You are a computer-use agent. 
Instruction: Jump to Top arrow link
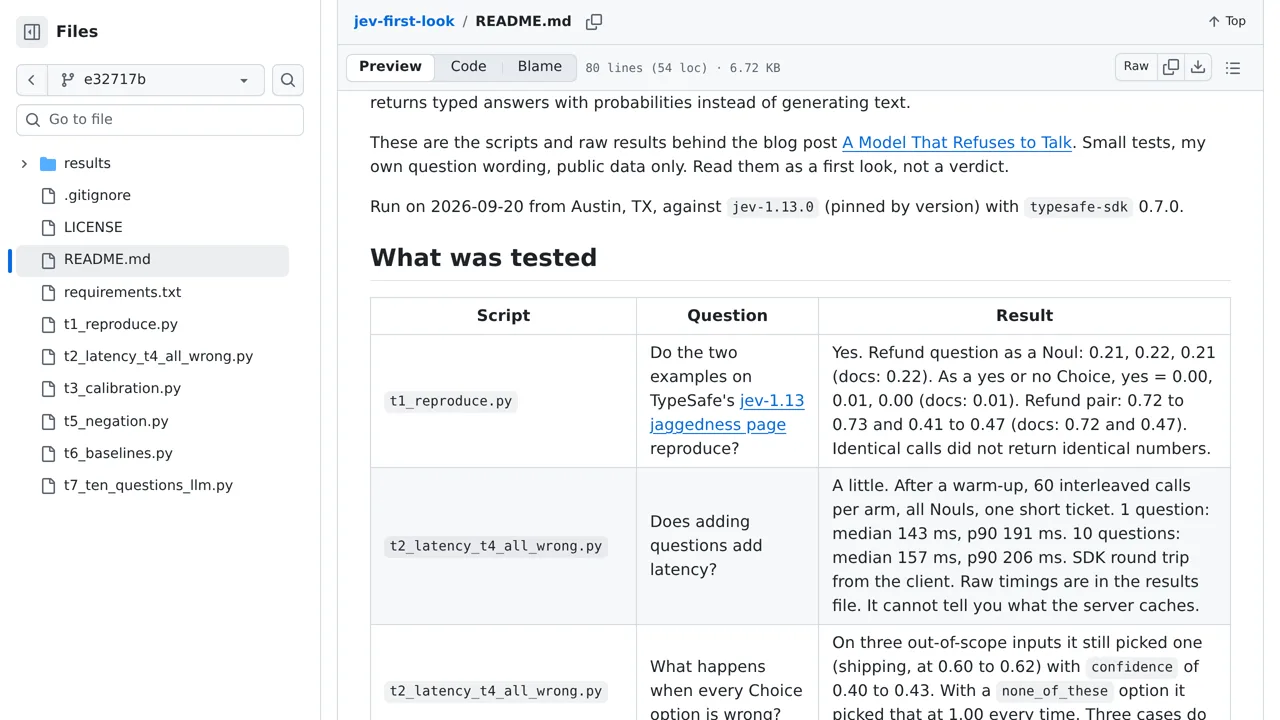point(1227,21)
